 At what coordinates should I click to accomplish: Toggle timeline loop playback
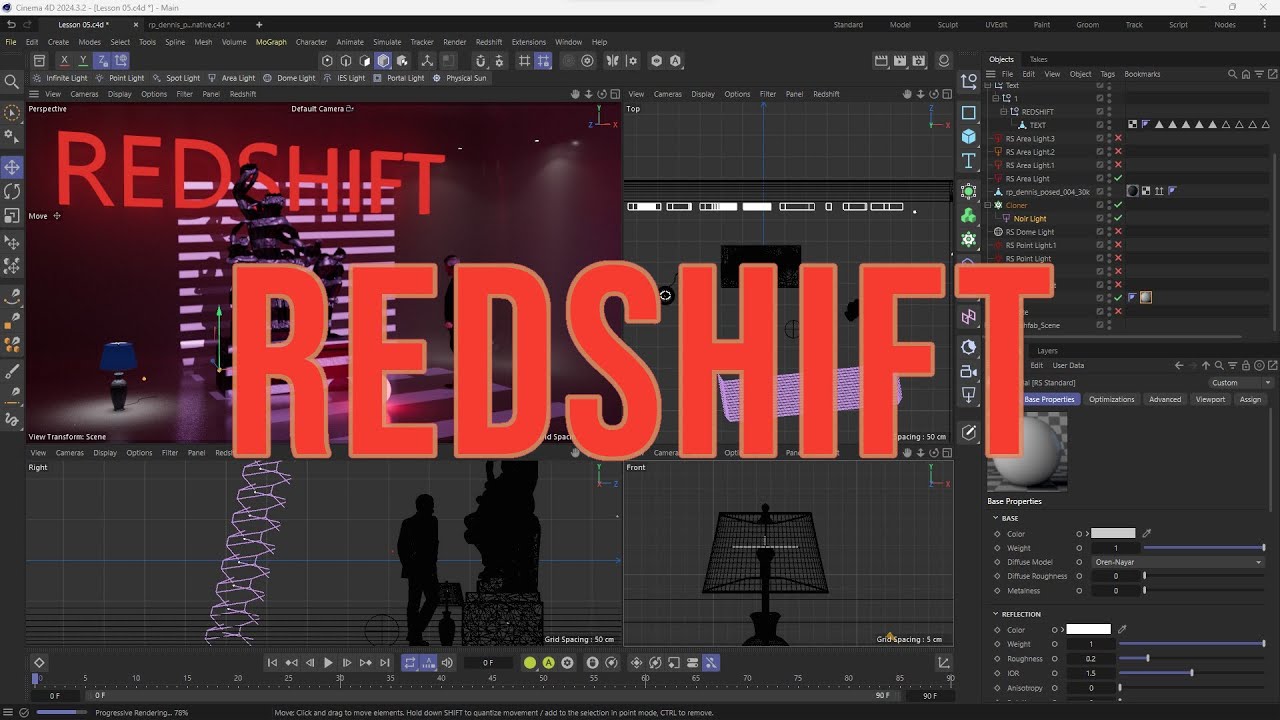(409, 662)
